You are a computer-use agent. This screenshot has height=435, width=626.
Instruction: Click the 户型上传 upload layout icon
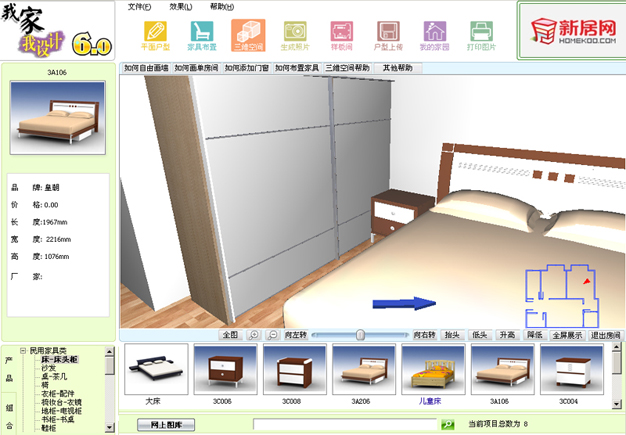[388, 37]
